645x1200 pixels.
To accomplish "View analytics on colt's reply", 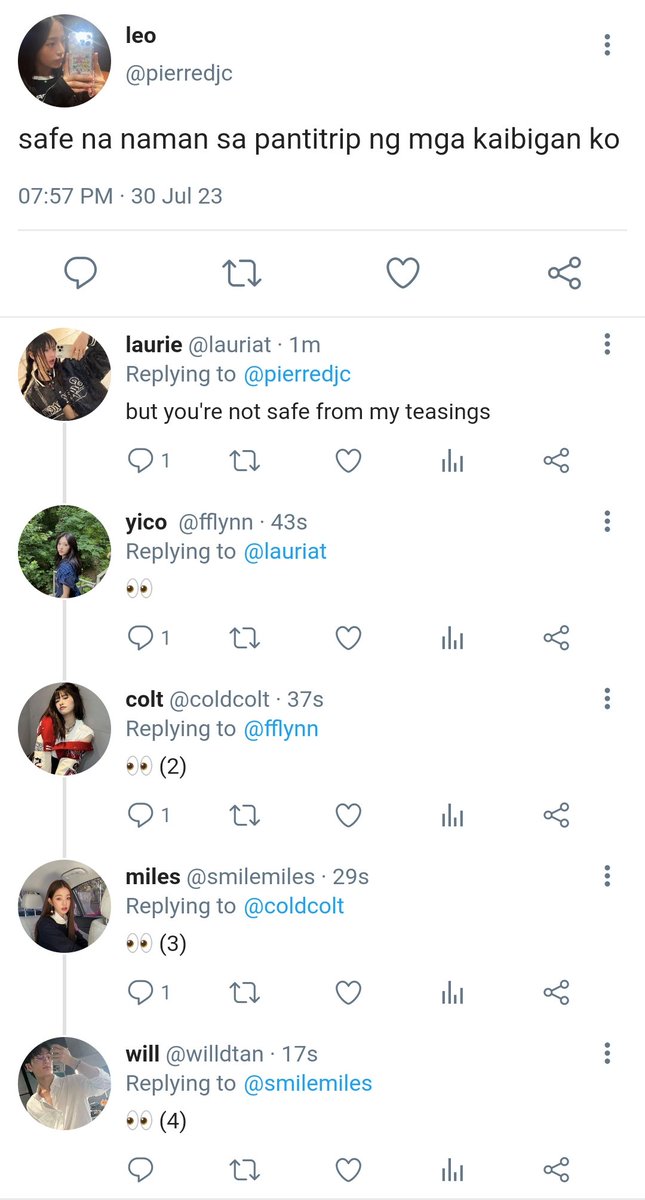I will coord(452,815).
